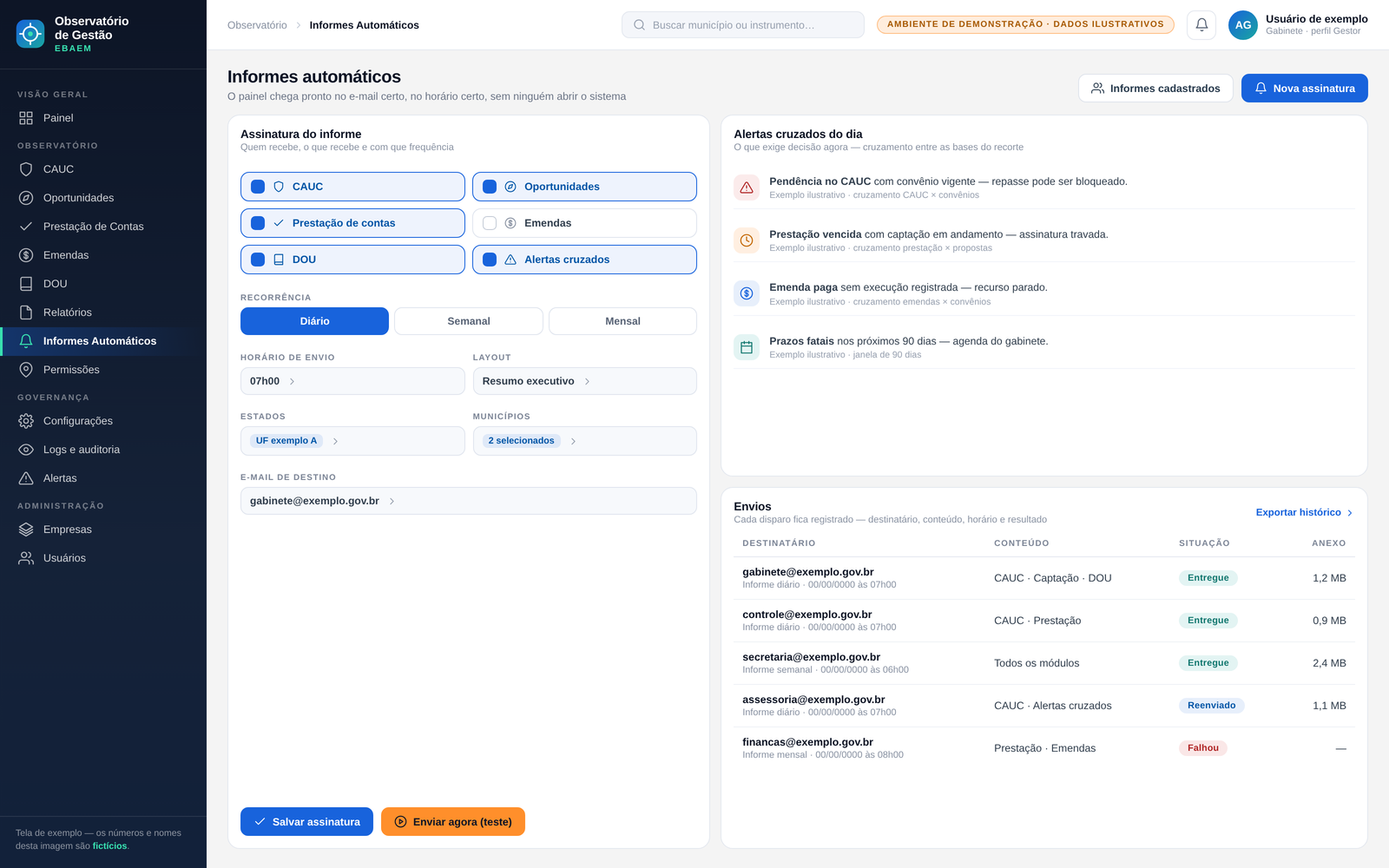1389x868 pixels.
Task: Open Relatórios in the sidebar menu
Action: tap(103, 312)
